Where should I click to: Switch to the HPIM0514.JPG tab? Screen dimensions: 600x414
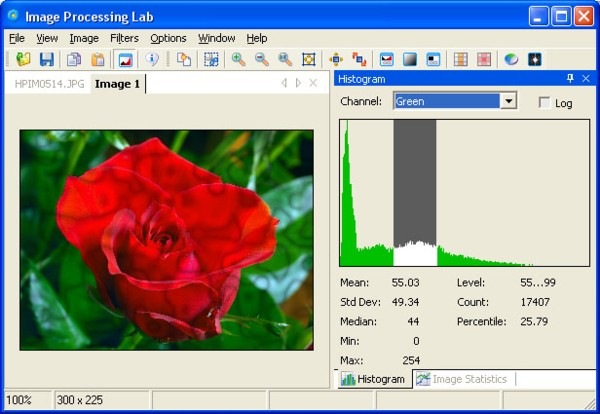pyautogui.click(x=49, y=84)
